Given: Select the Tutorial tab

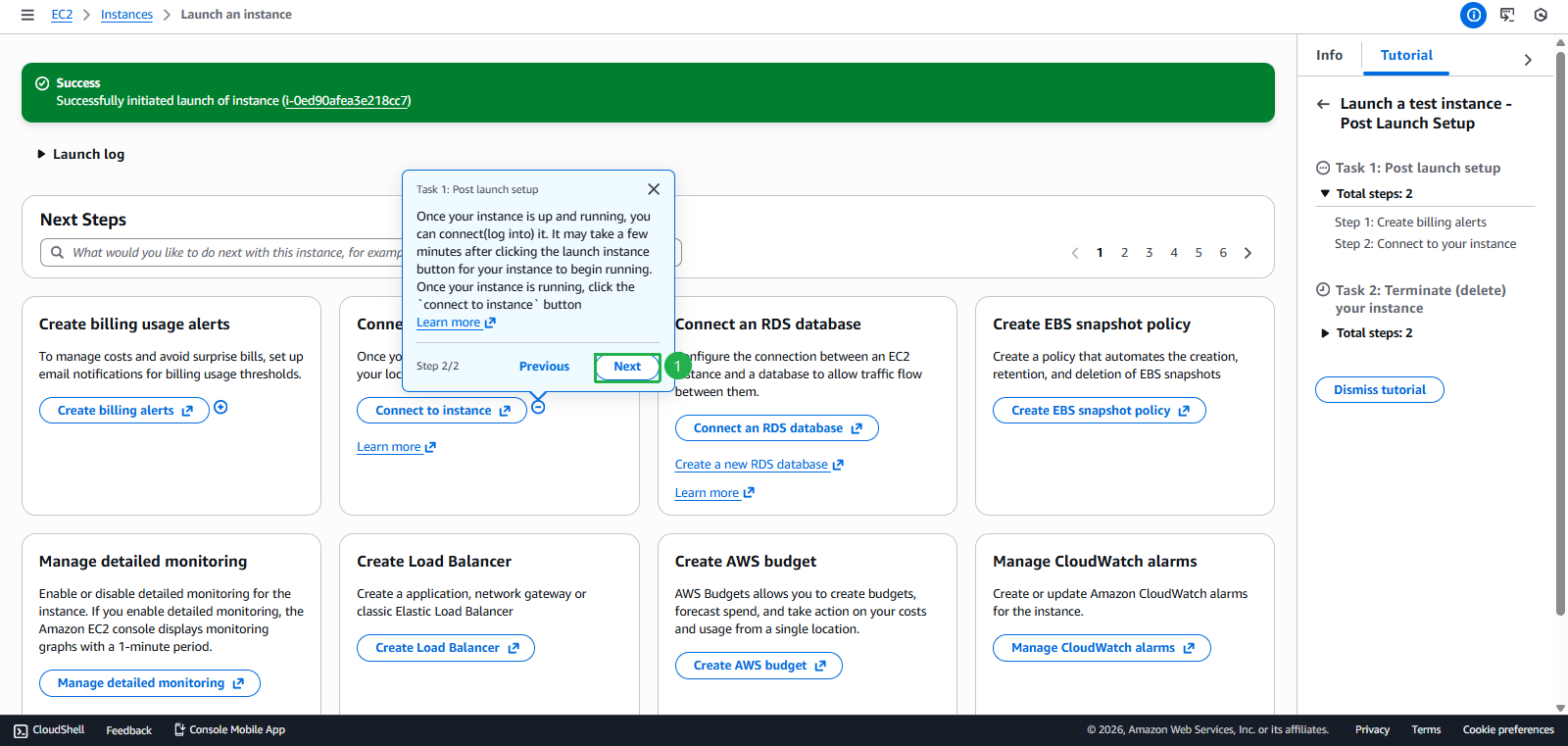Looking at the screenshot, I should (1405, 56).
